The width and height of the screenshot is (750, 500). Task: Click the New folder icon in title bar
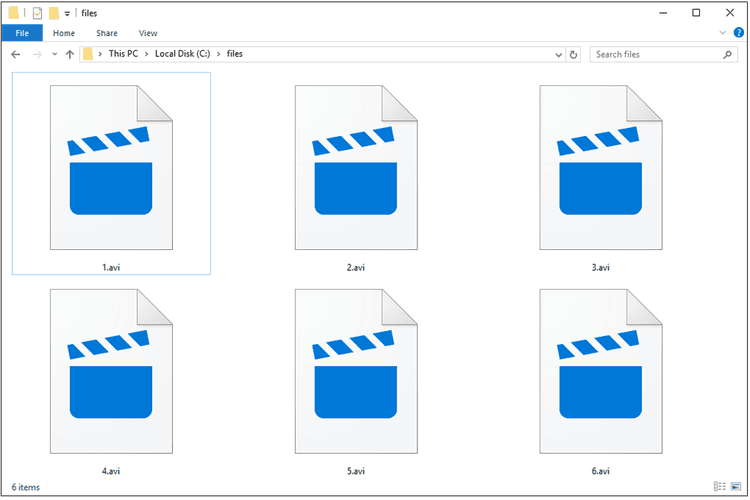55,13
